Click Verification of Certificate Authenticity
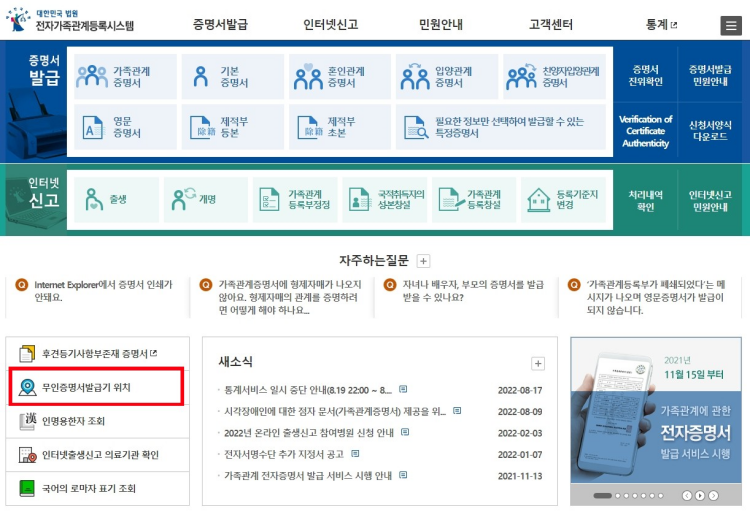 (645, 131)
